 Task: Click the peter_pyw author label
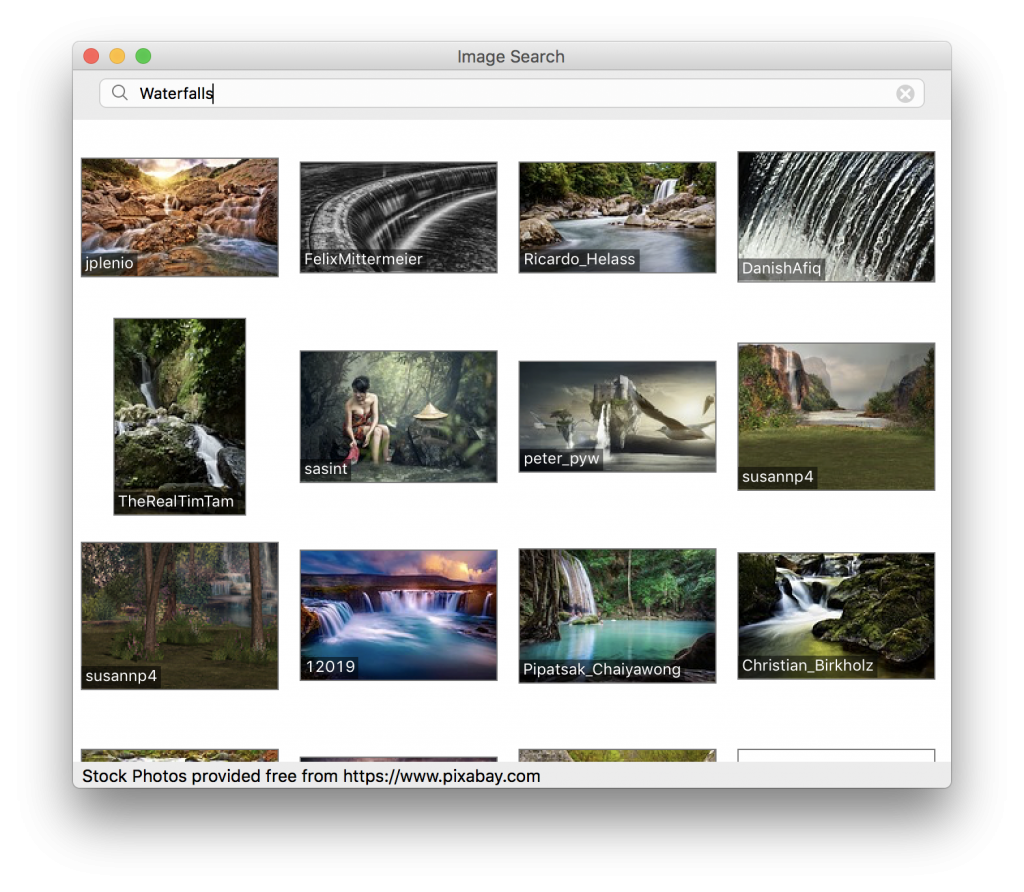(561, 458)
